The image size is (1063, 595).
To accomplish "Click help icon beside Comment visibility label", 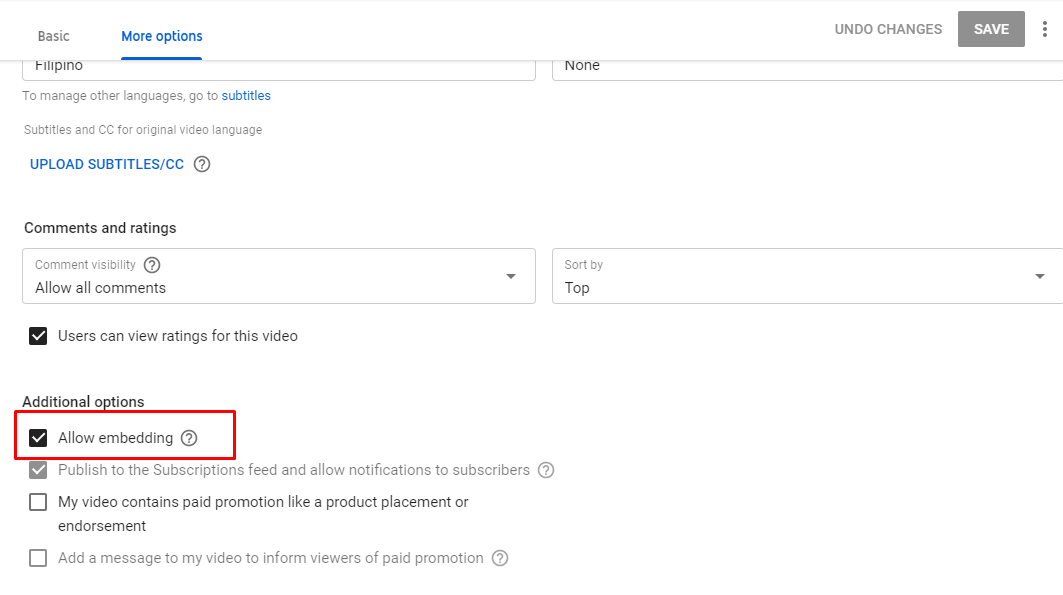I will click(x=152, y=265).
